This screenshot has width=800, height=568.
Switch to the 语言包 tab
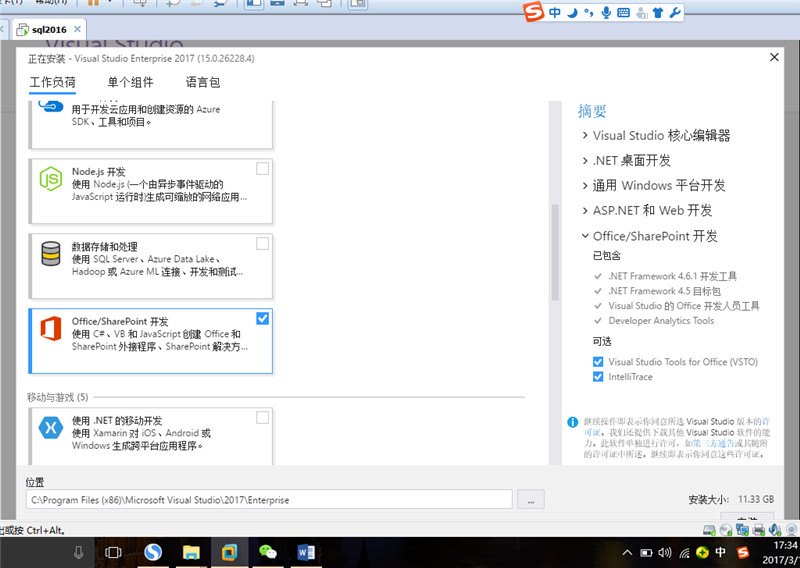pos(203,82)
